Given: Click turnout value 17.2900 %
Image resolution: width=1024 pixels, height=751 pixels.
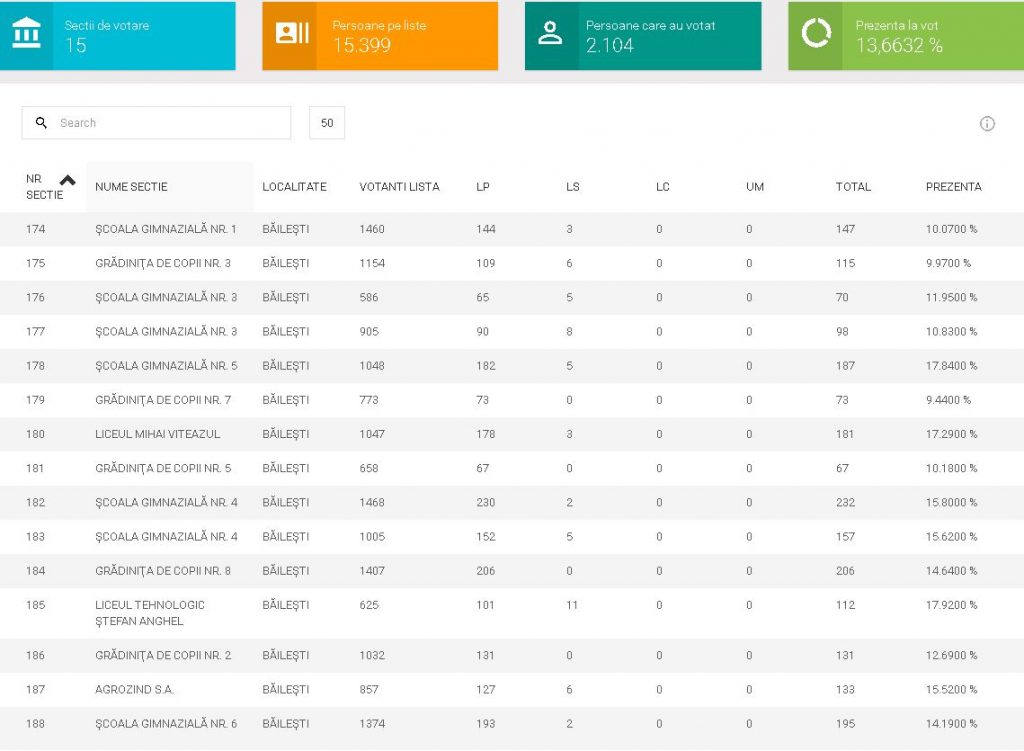Looking at the screenshot, I should (x=952, y=434).
